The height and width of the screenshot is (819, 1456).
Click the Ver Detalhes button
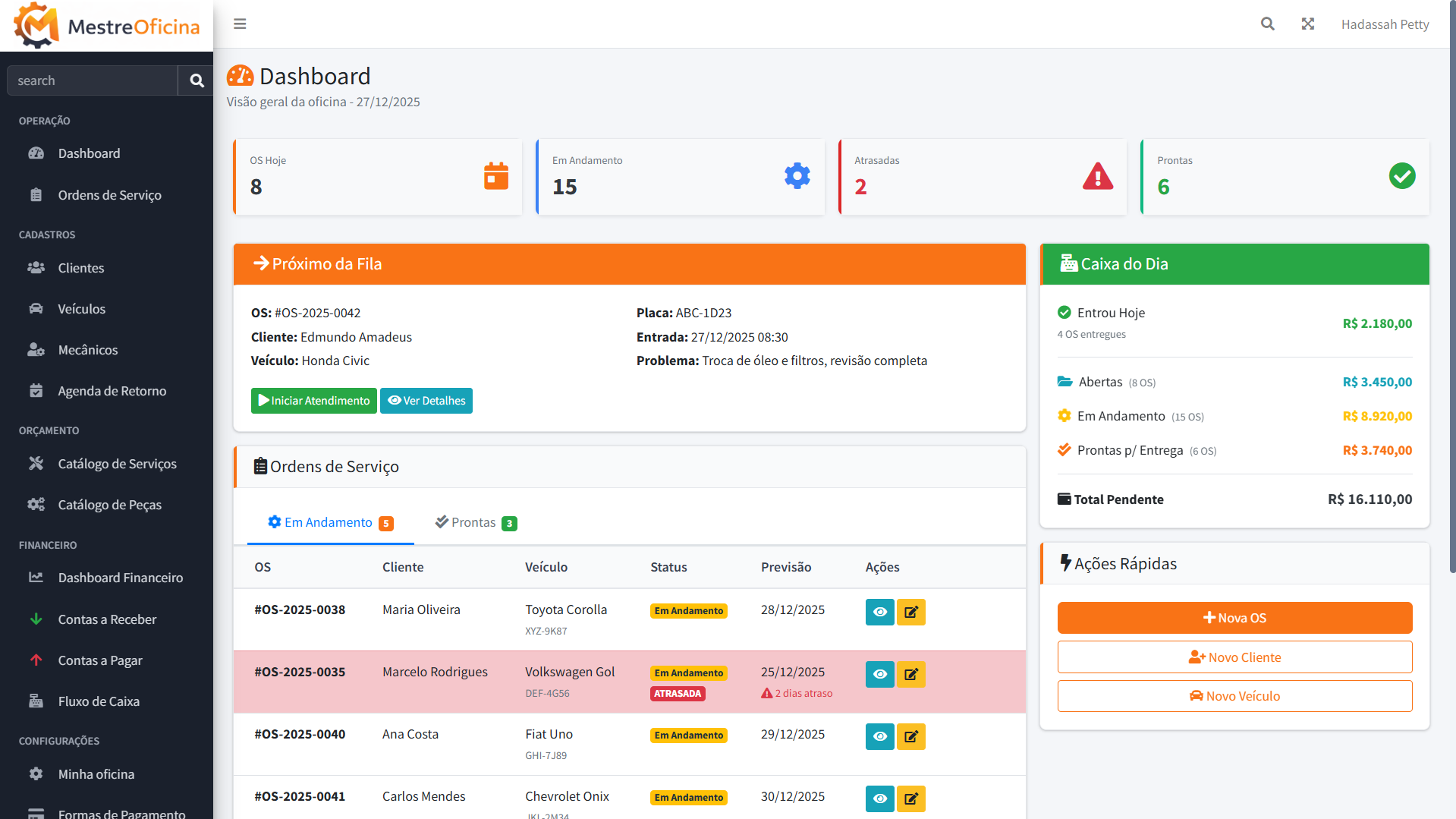(x=426, y=401)
